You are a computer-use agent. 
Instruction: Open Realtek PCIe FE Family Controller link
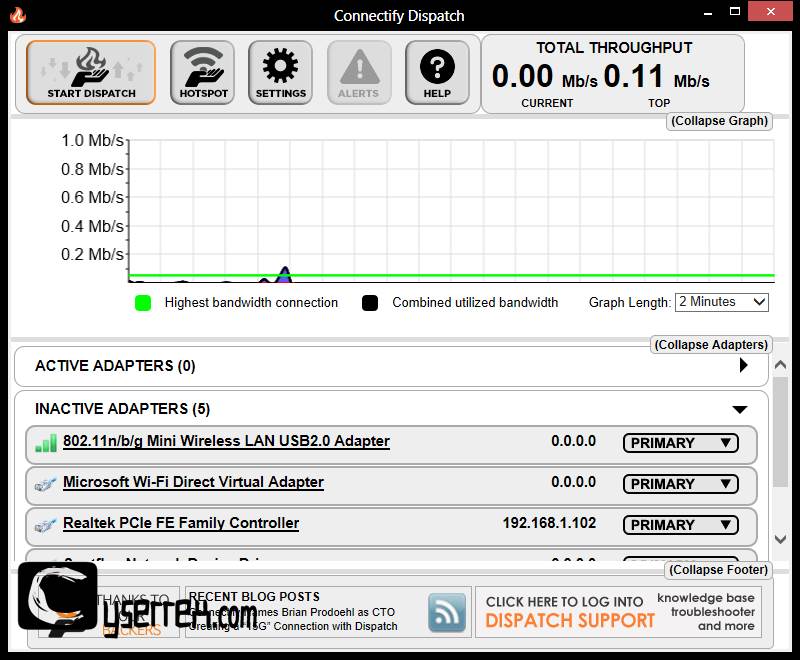coord(181,523)
